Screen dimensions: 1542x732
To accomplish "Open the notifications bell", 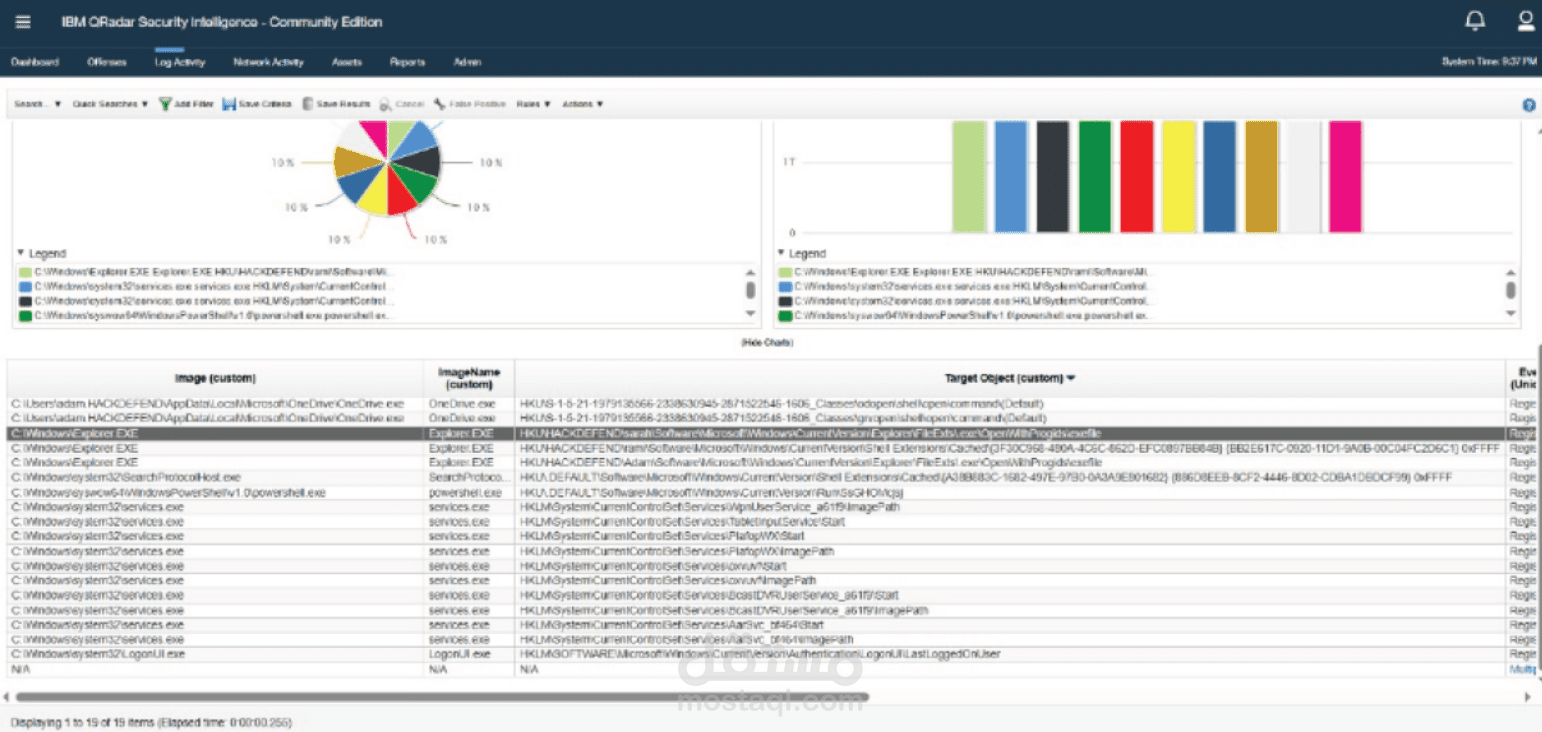I will [x=1475, y=21].
